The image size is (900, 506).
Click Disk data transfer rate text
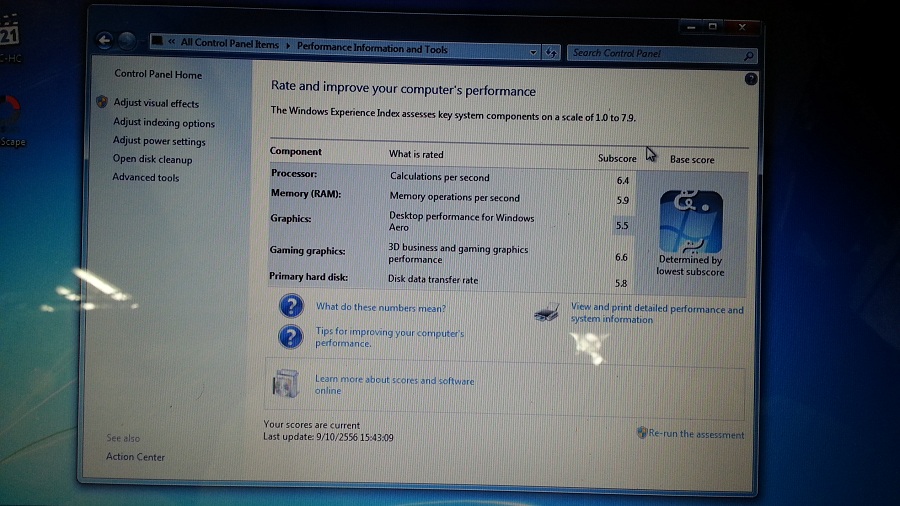433,279
